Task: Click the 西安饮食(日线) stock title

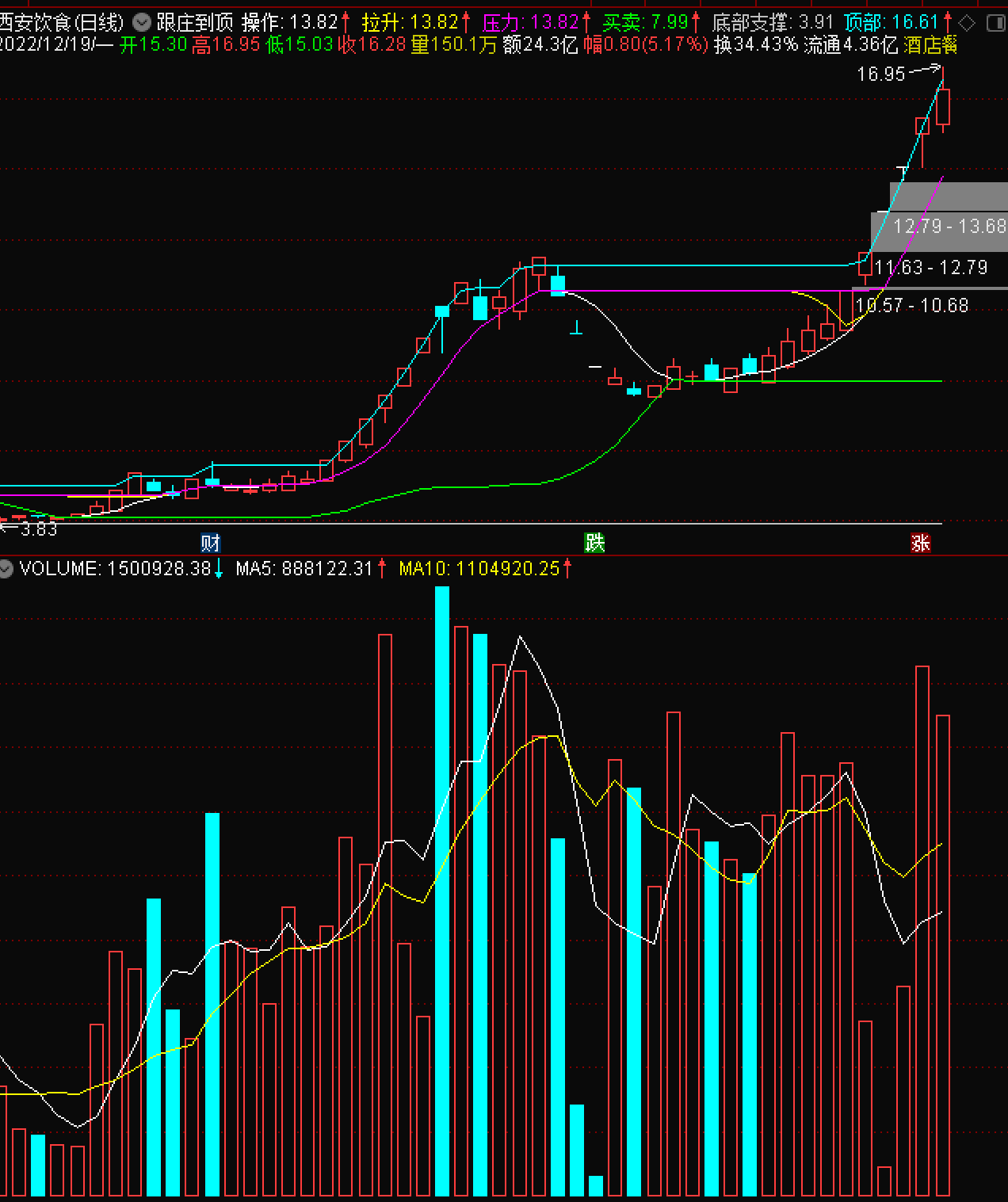Action: [62, 22]
